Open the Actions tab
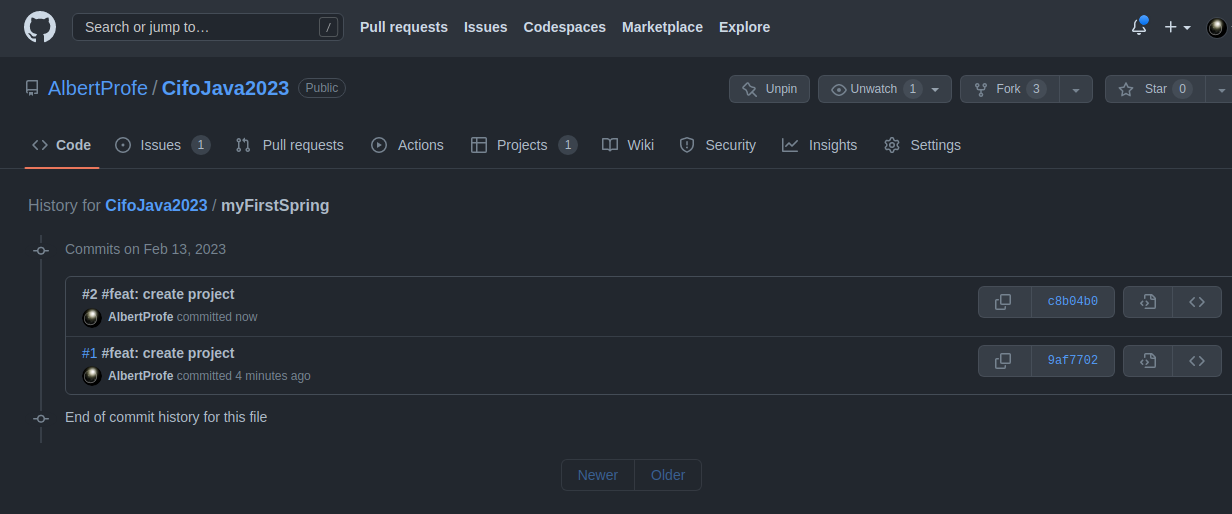 pos(407,145)
